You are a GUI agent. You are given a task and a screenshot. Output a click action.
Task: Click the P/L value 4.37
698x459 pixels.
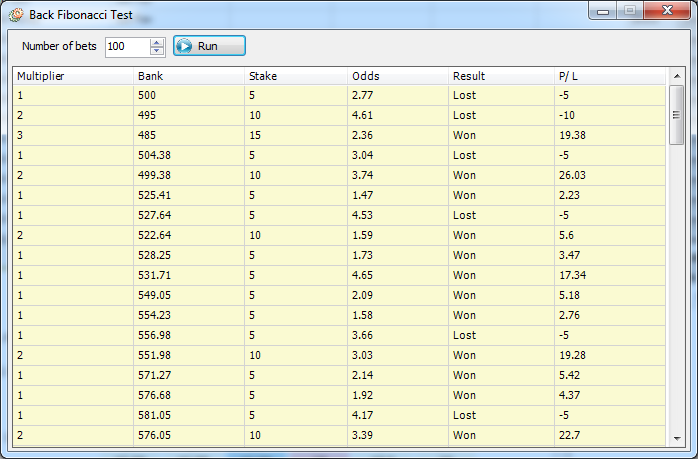(x=569, y=396)
